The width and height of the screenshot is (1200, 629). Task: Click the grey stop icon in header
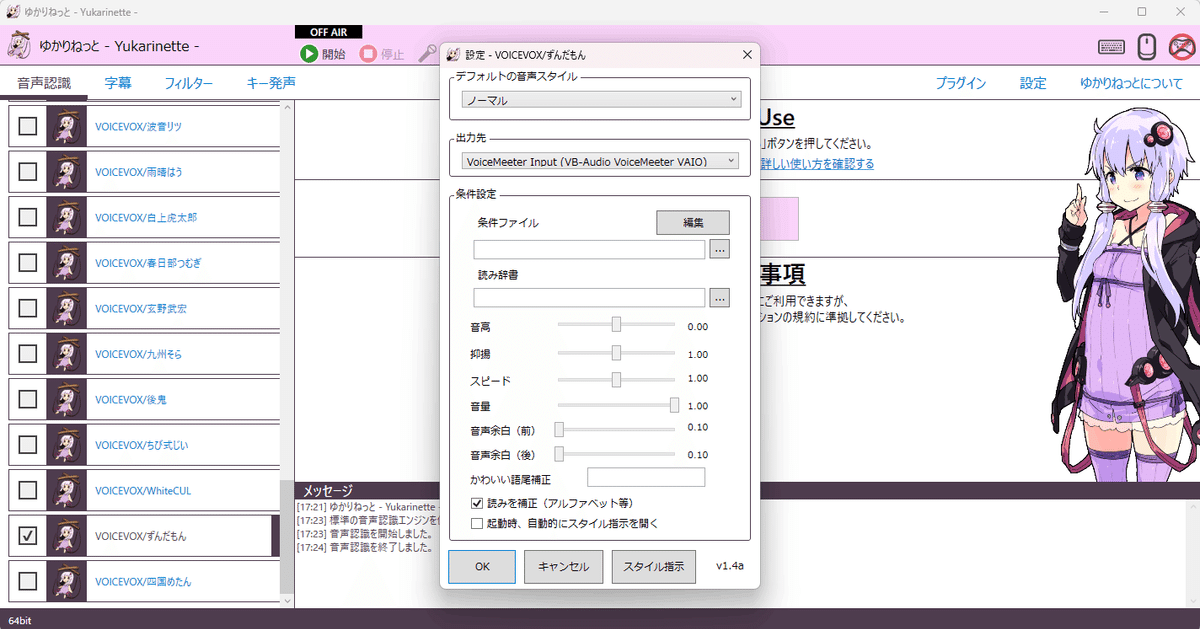pos(368,54)
